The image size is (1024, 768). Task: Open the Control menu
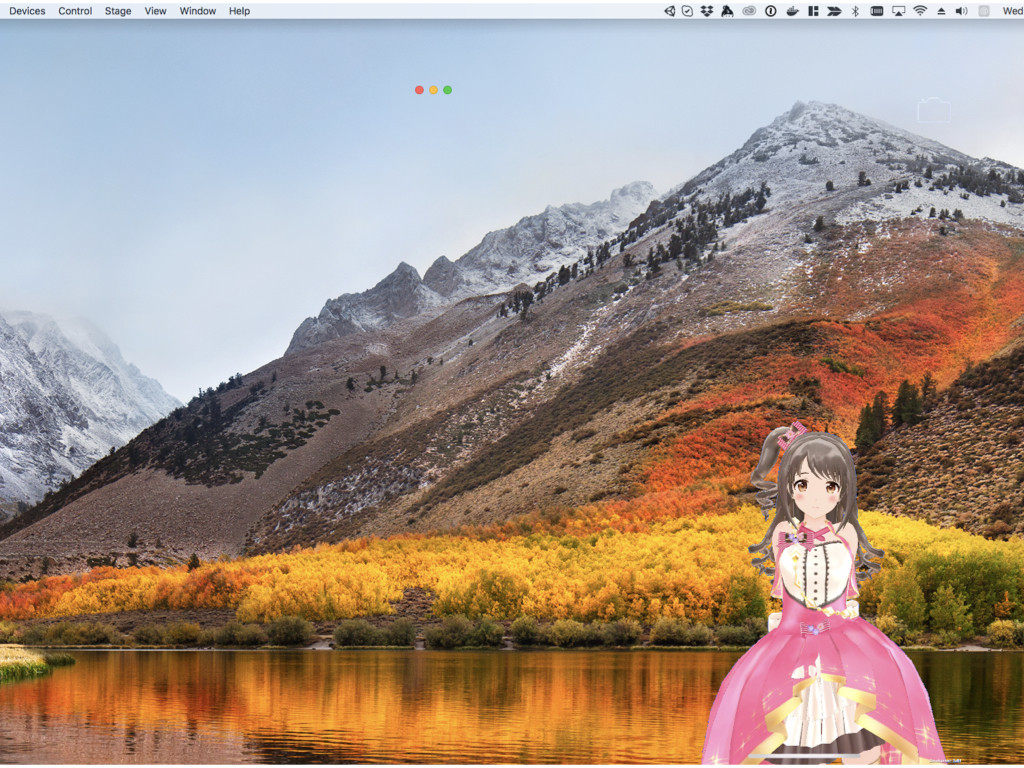[75, 11]
